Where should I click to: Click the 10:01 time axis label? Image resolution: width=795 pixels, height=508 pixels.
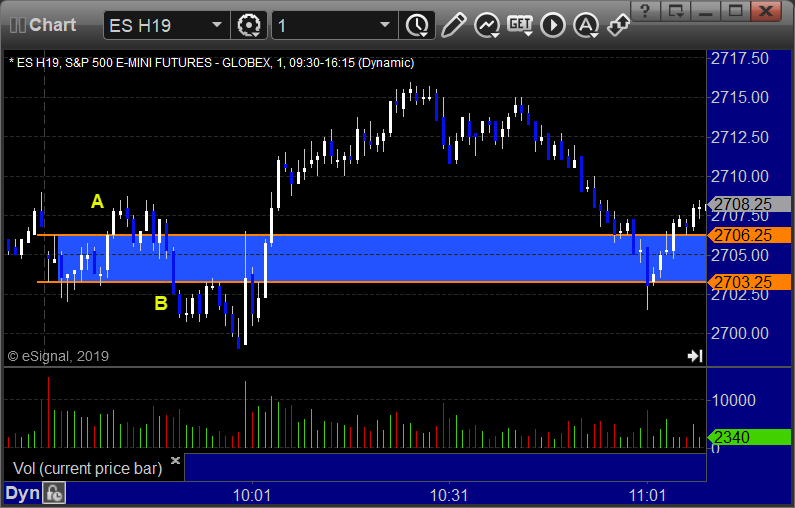[252, 495]
